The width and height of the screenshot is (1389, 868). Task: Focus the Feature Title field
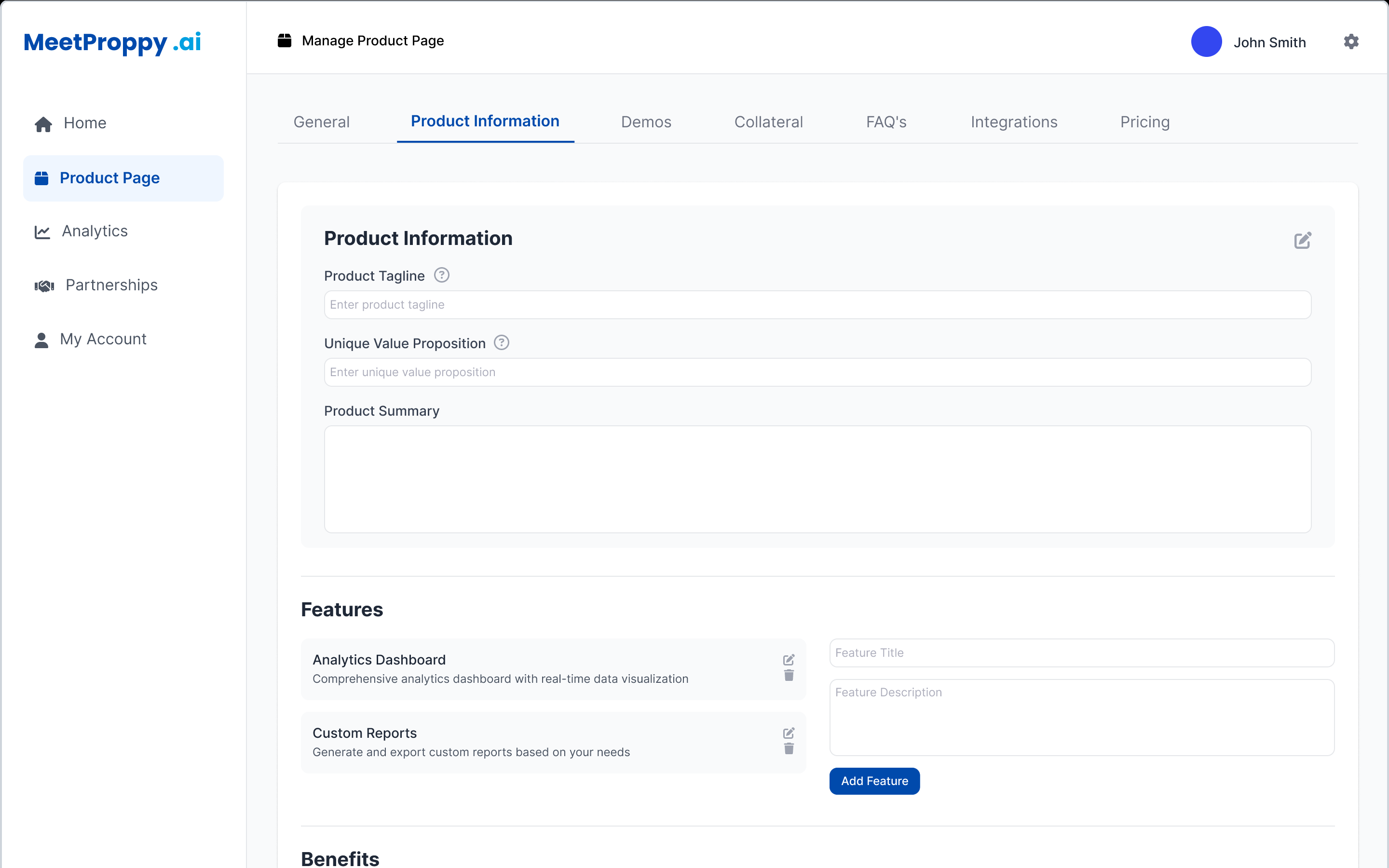1081,653
